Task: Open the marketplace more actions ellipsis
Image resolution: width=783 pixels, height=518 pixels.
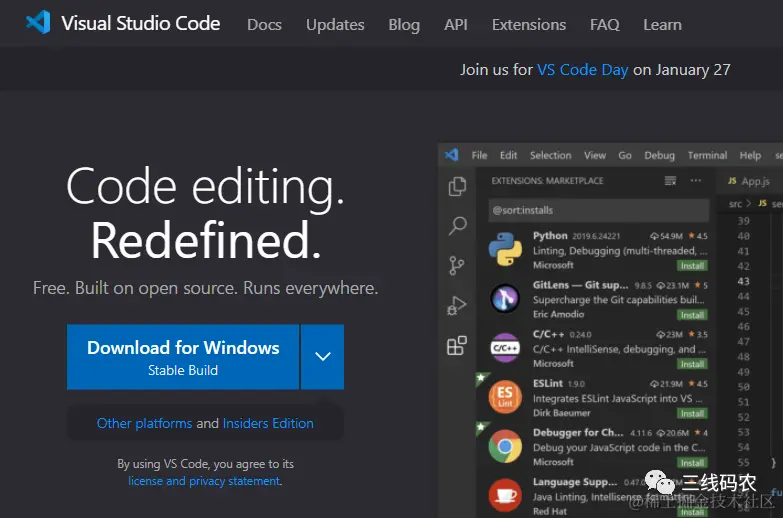Action: coord(696,180)
